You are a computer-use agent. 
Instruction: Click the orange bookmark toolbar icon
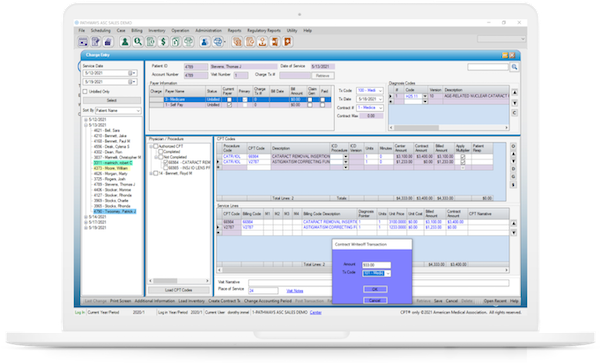[288, 42]
